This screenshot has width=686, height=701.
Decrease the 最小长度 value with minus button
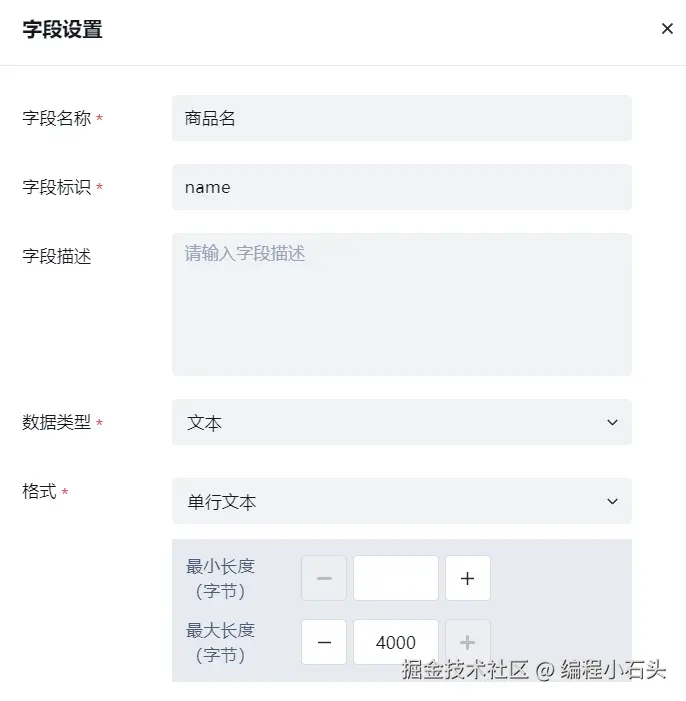[x=324, y=578]
